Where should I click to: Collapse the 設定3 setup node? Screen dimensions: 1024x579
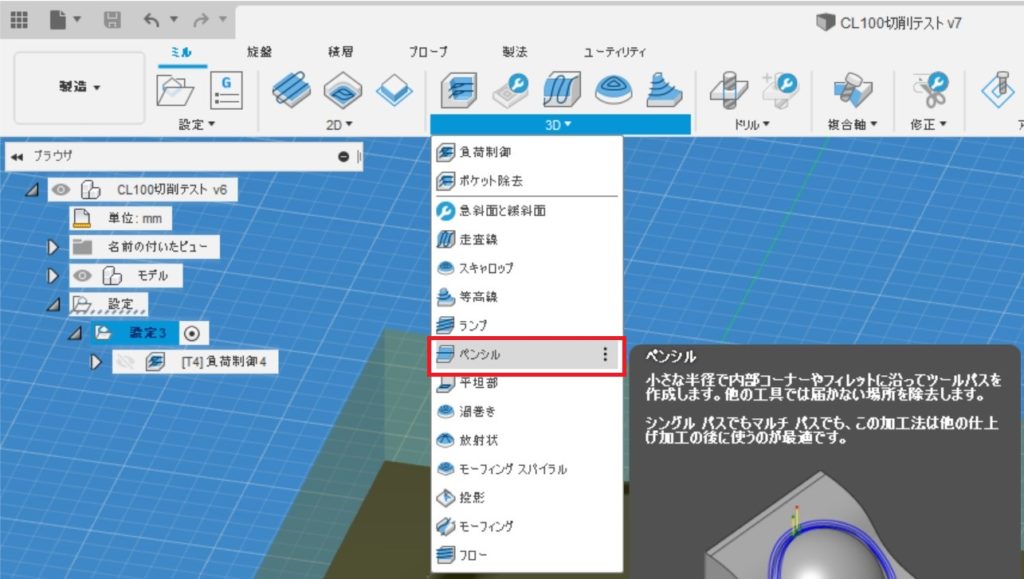75,333
